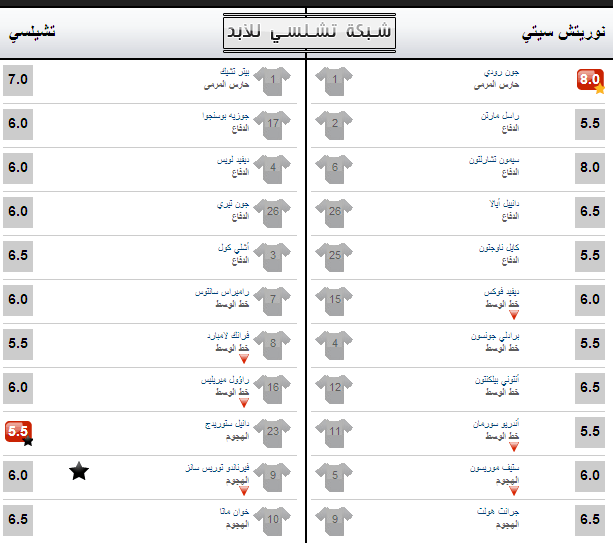Open the Norwich City team heading

pyautogui.click(x=563, y=32)
